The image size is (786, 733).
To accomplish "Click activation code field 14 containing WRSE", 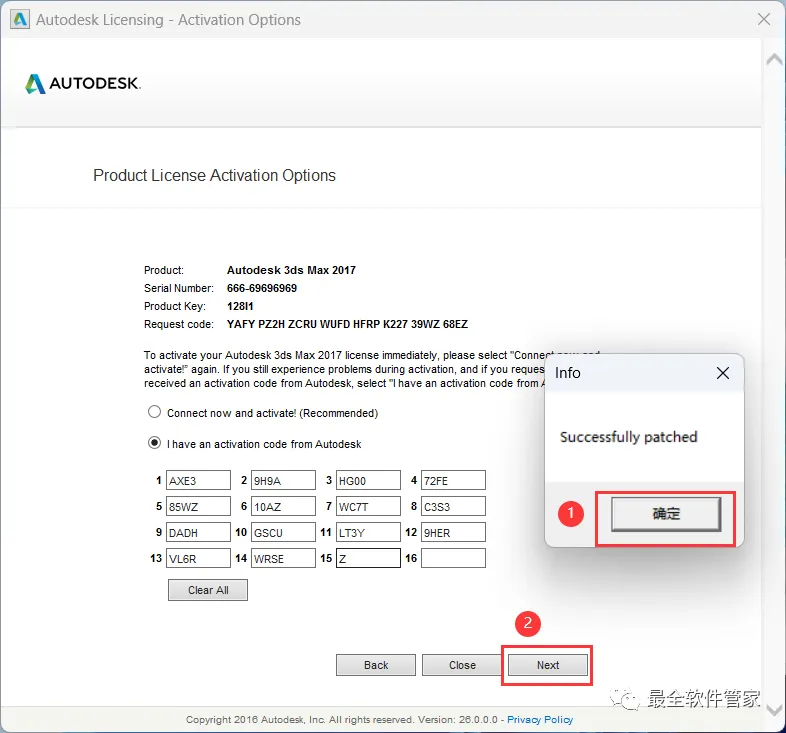I will [283, 559].
